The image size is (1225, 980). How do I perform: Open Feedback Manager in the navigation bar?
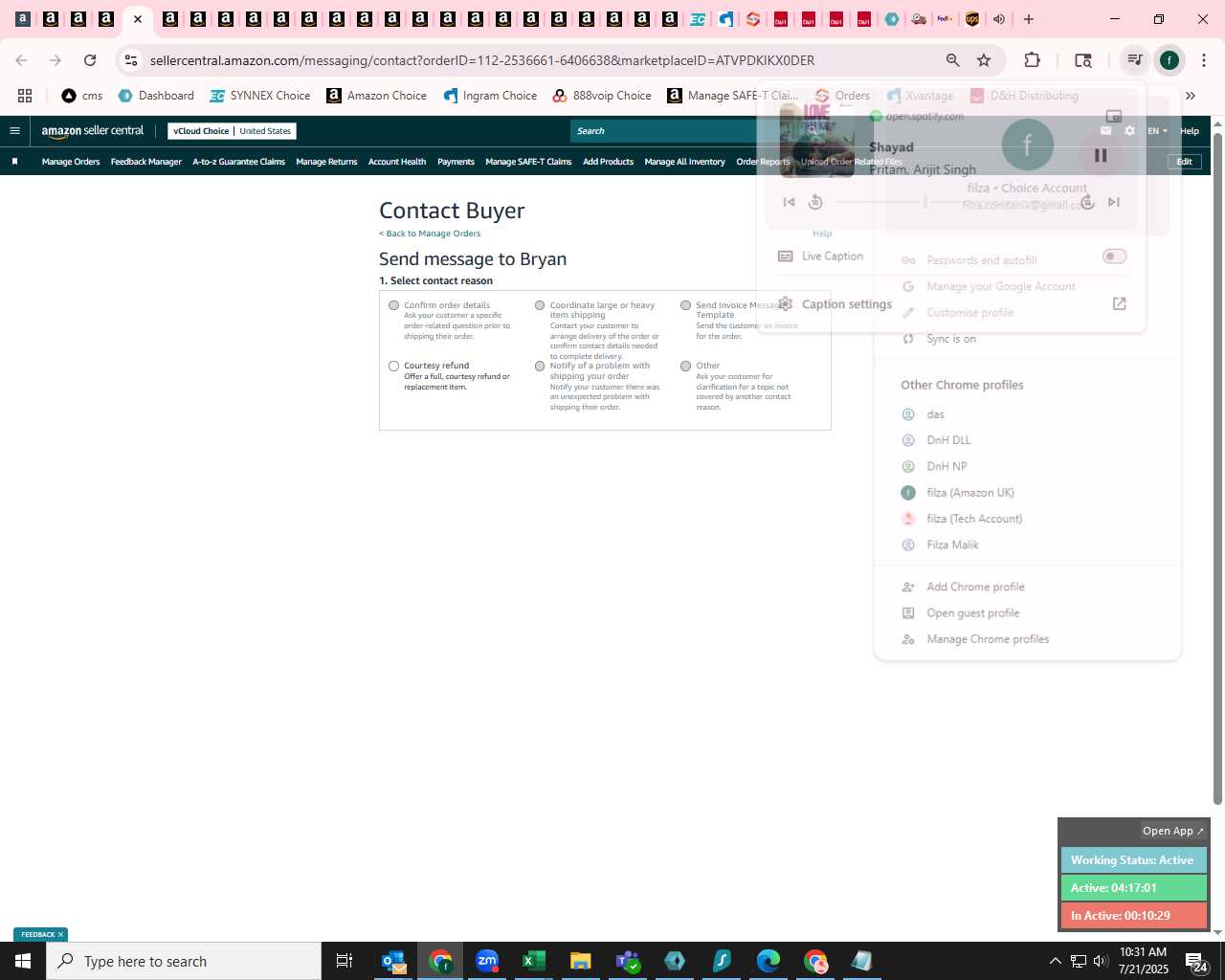coord(145,162)
